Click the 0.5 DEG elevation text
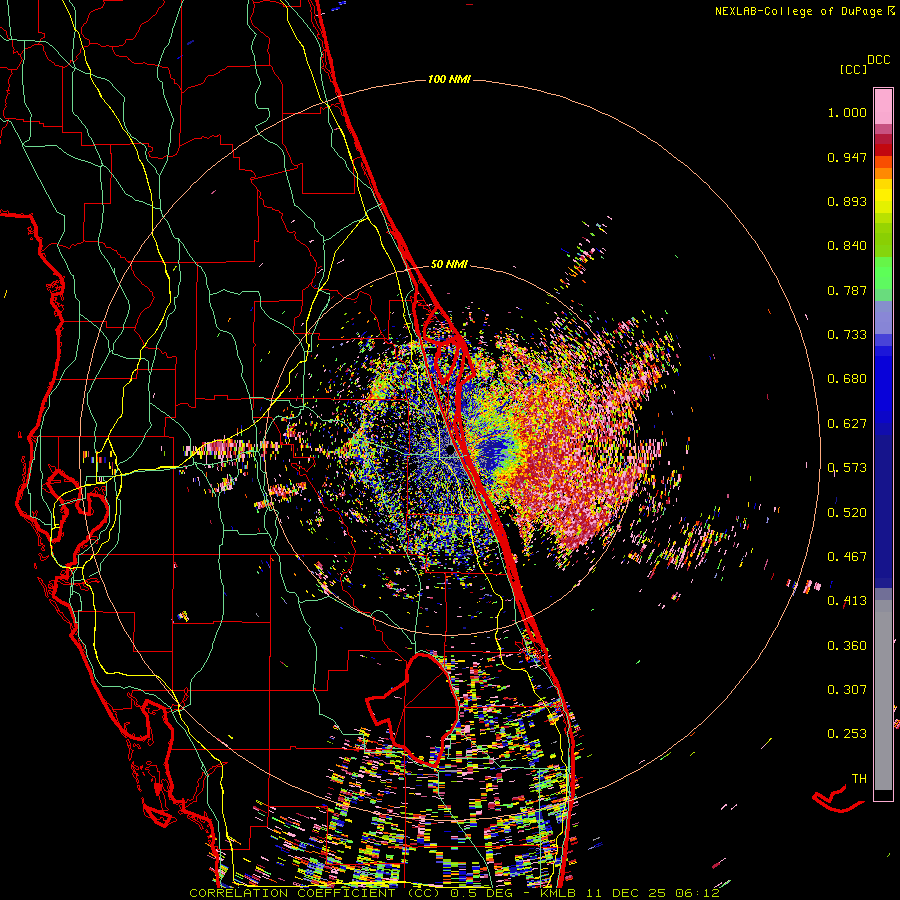Image resolution: width=900 pixels, height=900 pixels. 480,893
